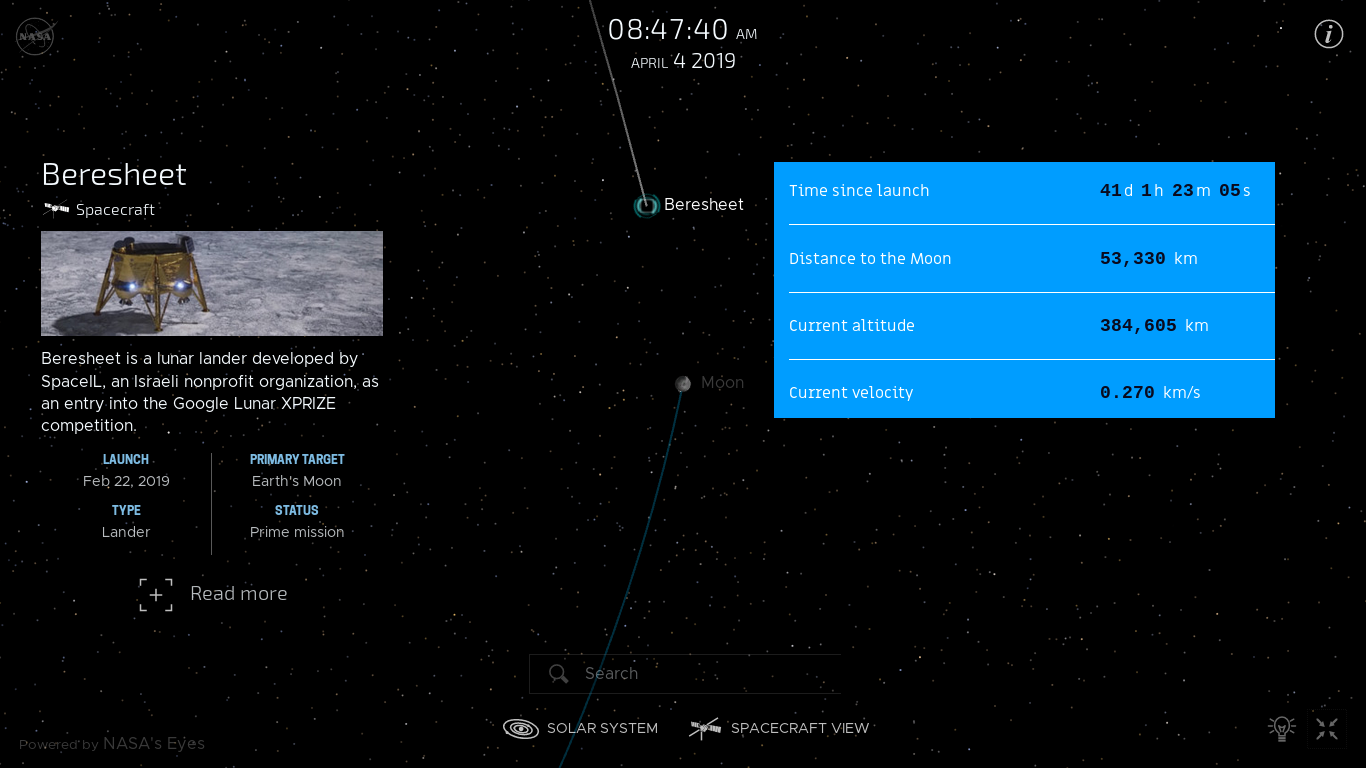Focus the Search field

click(x=685, y=674)
